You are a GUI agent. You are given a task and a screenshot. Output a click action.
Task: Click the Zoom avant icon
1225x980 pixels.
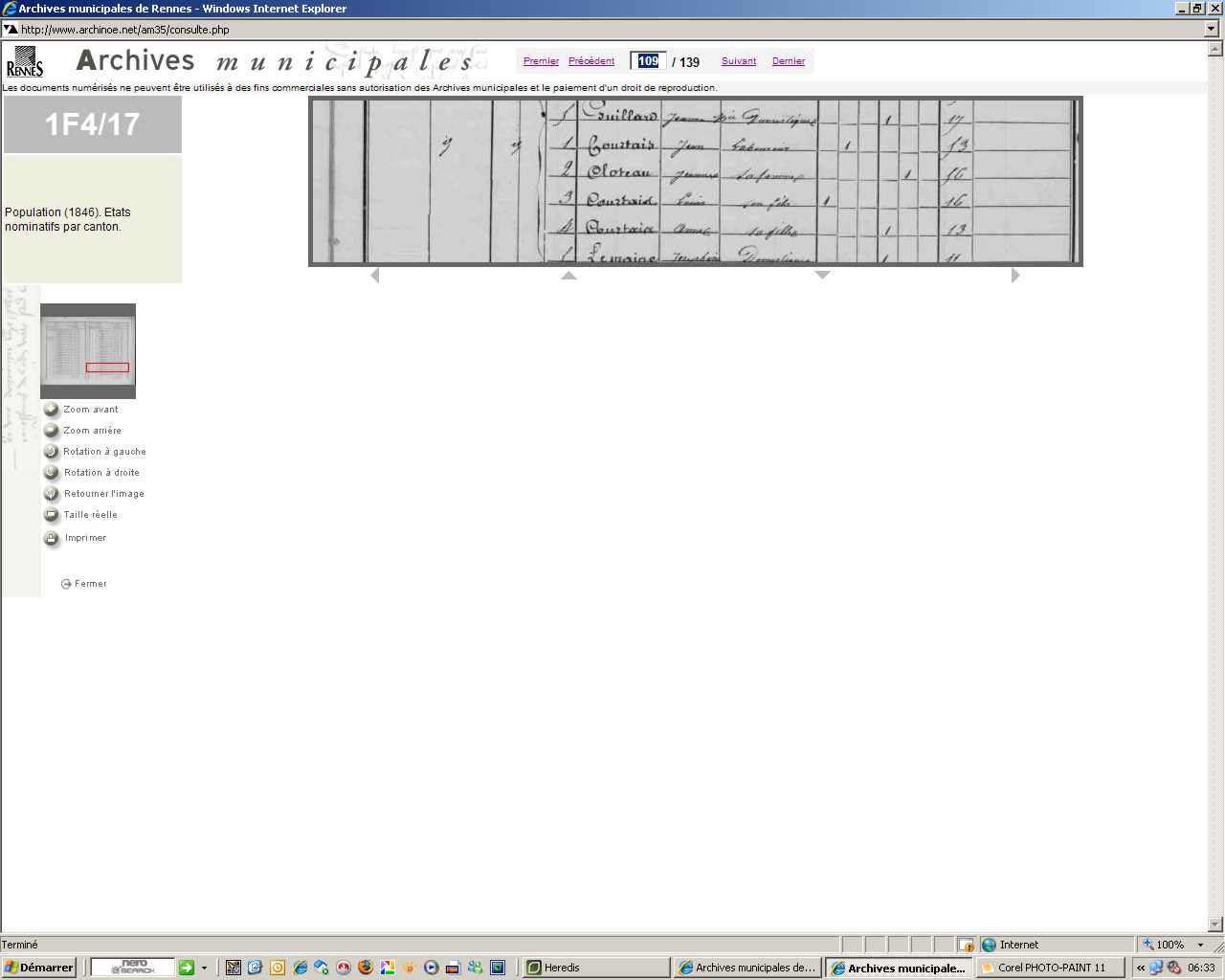[52, 410]
